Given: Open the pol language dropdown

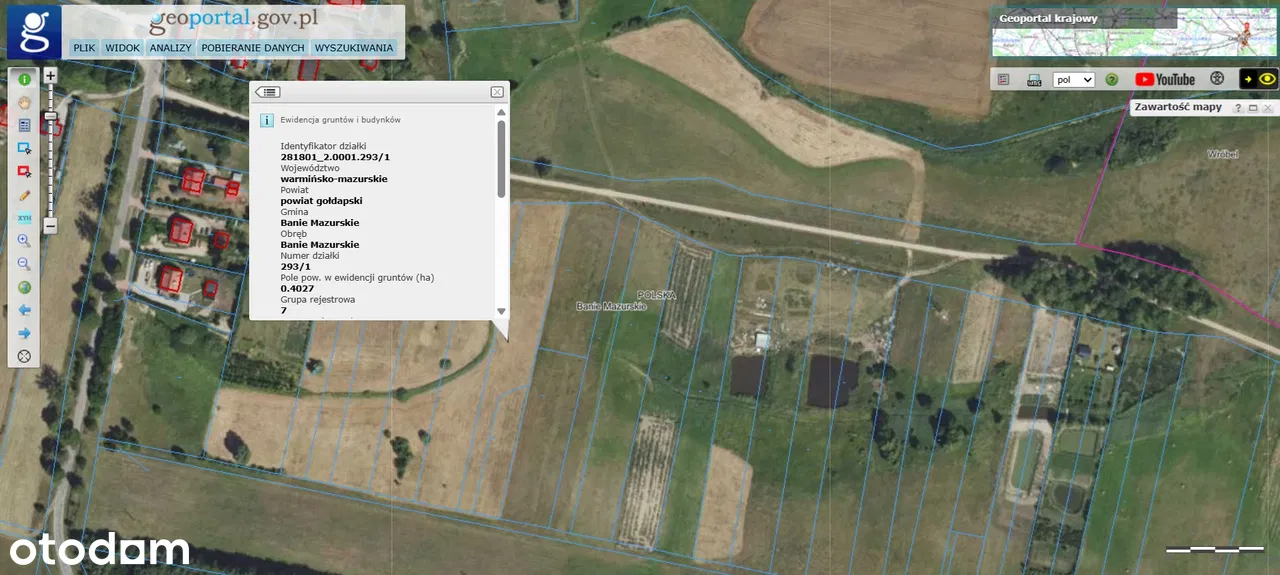Looking at the screenshot, I should click(1074, 79).
